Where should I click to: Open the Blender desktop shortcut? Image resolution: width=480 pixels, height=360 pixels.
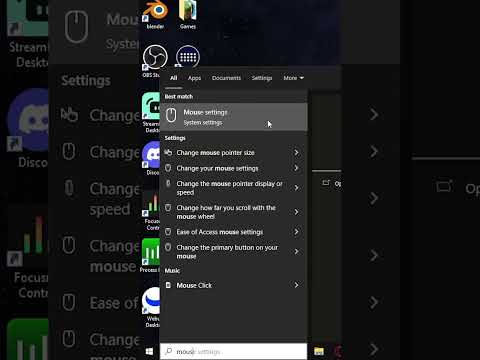coord(155,12)
